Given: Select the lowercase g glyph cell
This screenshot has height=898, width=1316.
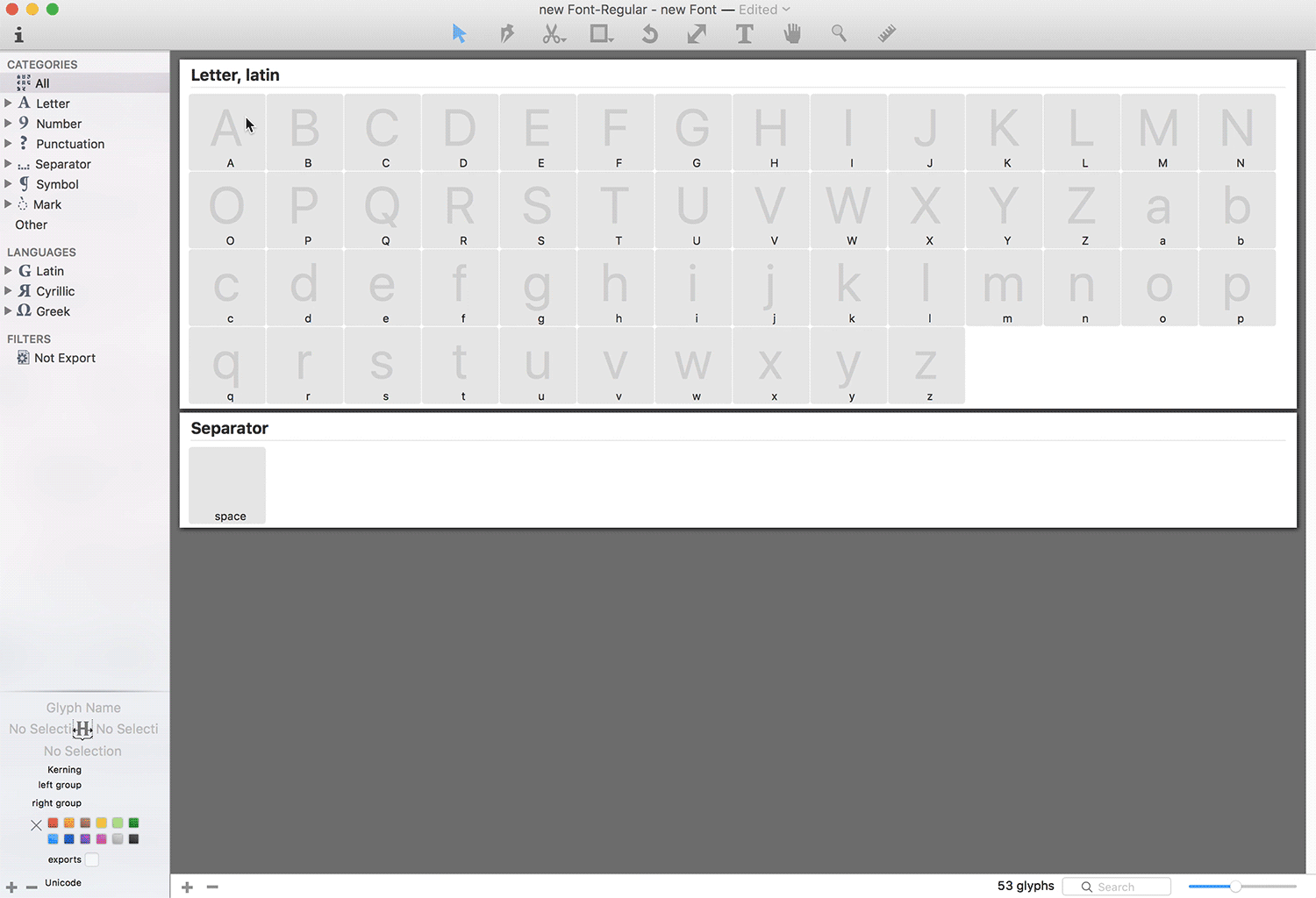Looking at the screenshot, I should coord(538,288).
